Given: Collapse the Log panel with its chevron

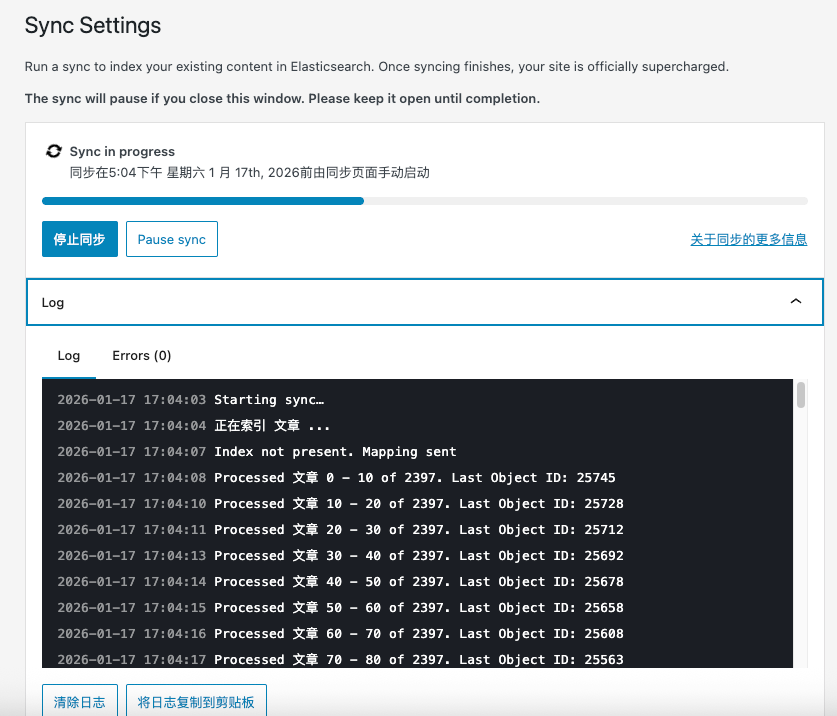Looking at the screenshot, I should 796,300.
